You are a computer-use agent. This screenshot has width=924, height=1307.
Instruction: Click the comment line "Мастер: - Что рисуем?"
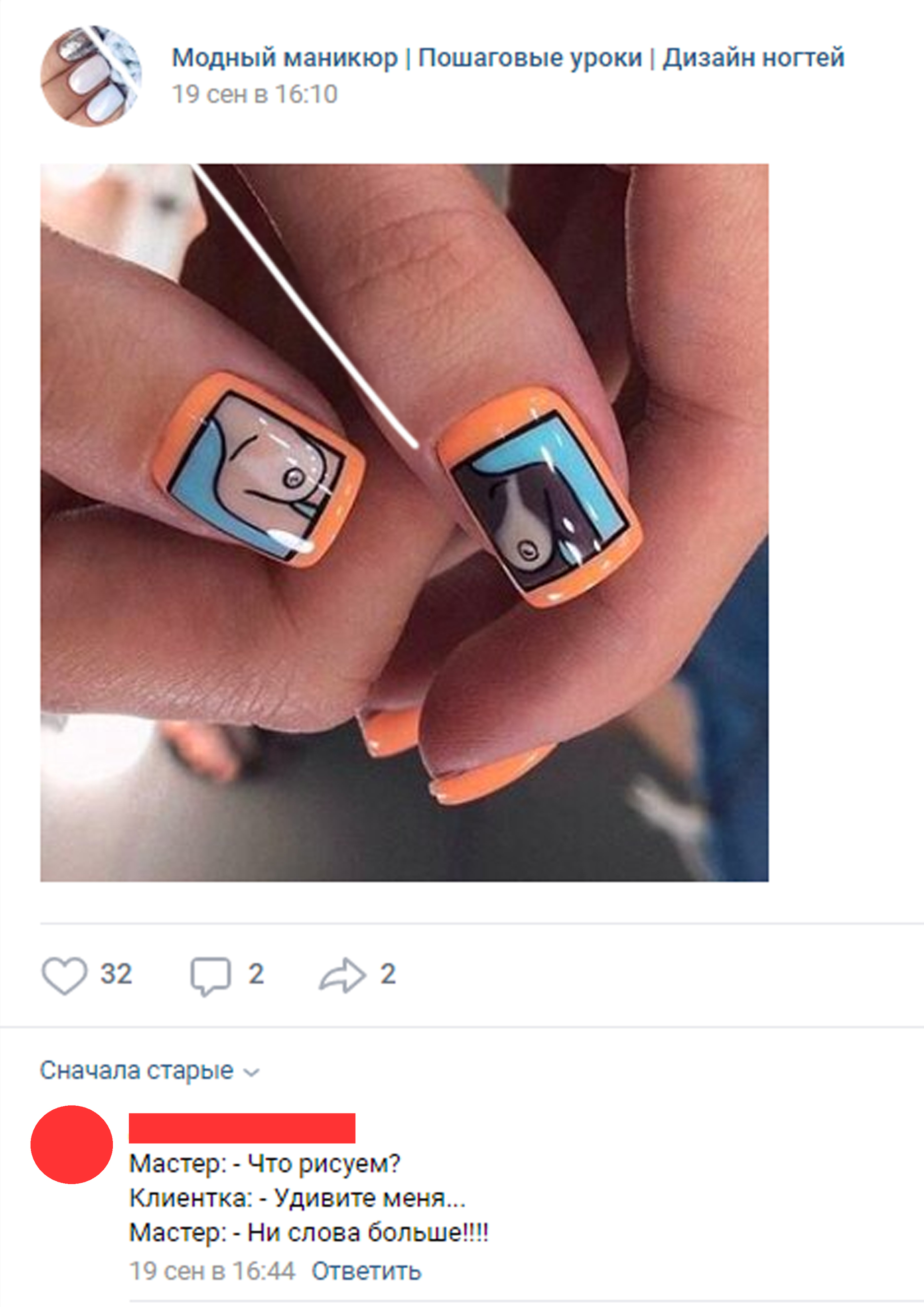pos(264,1164)
